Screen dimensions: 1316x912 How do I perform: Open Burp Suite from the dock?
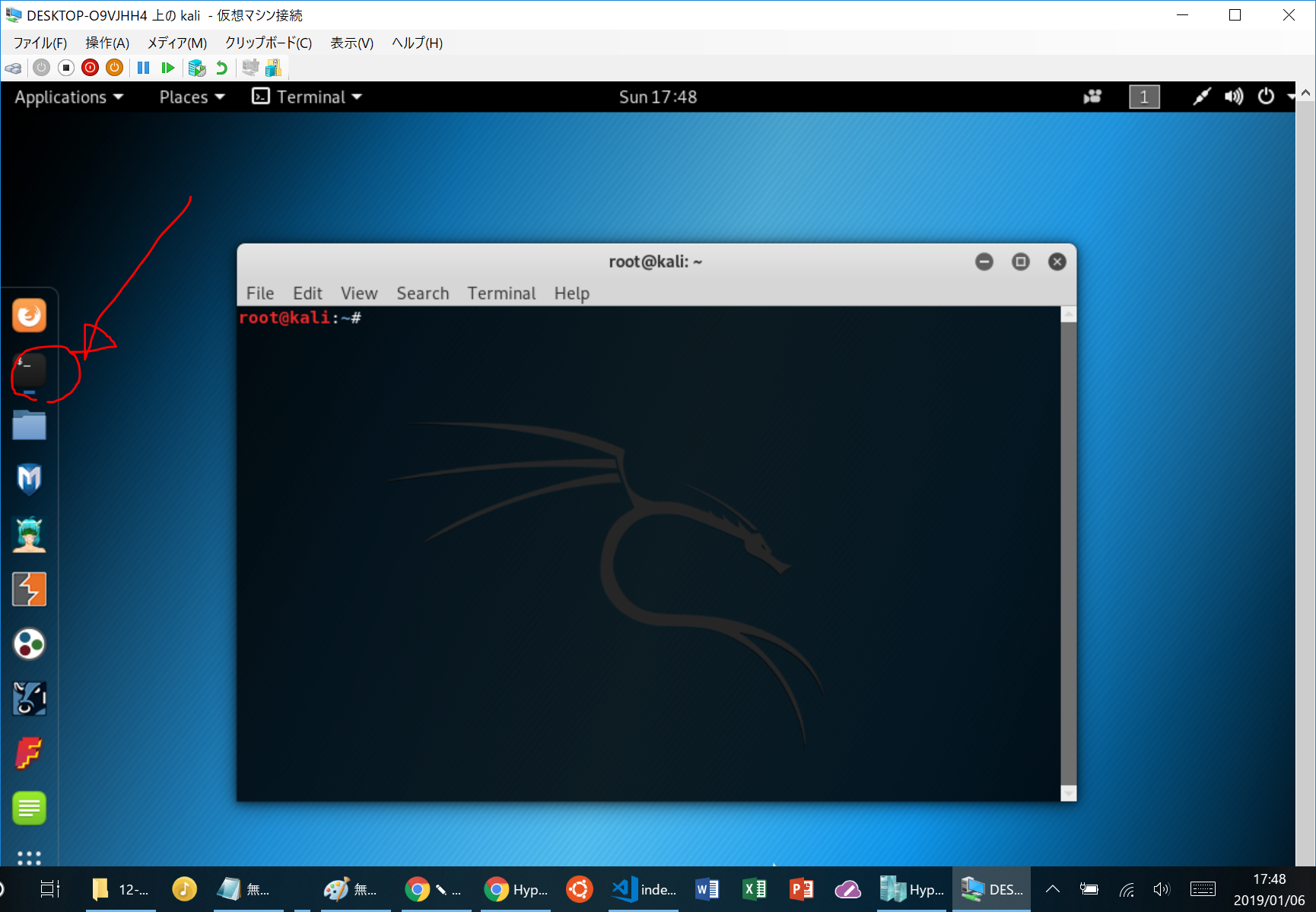30,589
